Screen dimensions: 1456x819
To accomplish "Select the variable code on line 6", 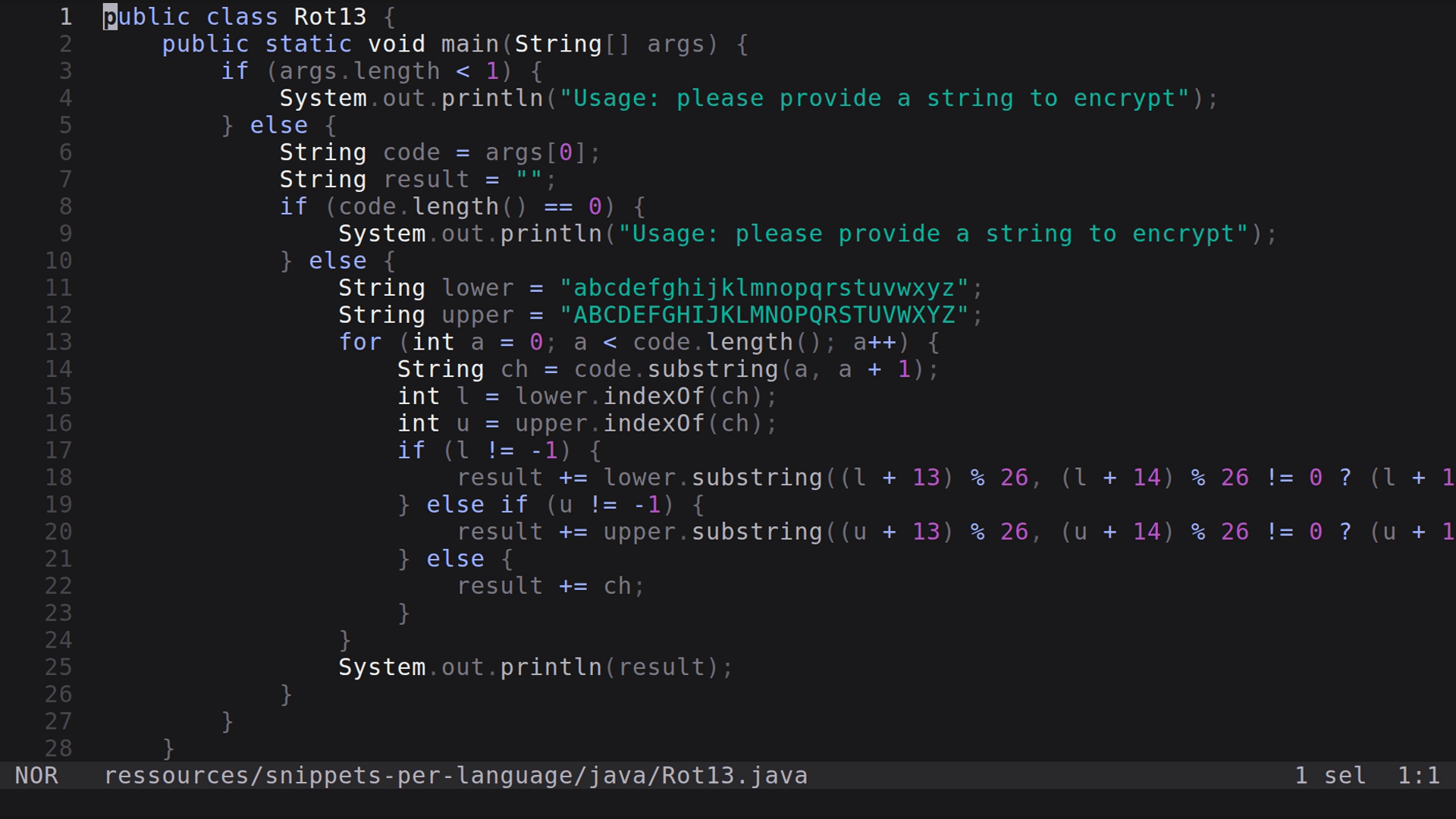I will pos(412,152).
